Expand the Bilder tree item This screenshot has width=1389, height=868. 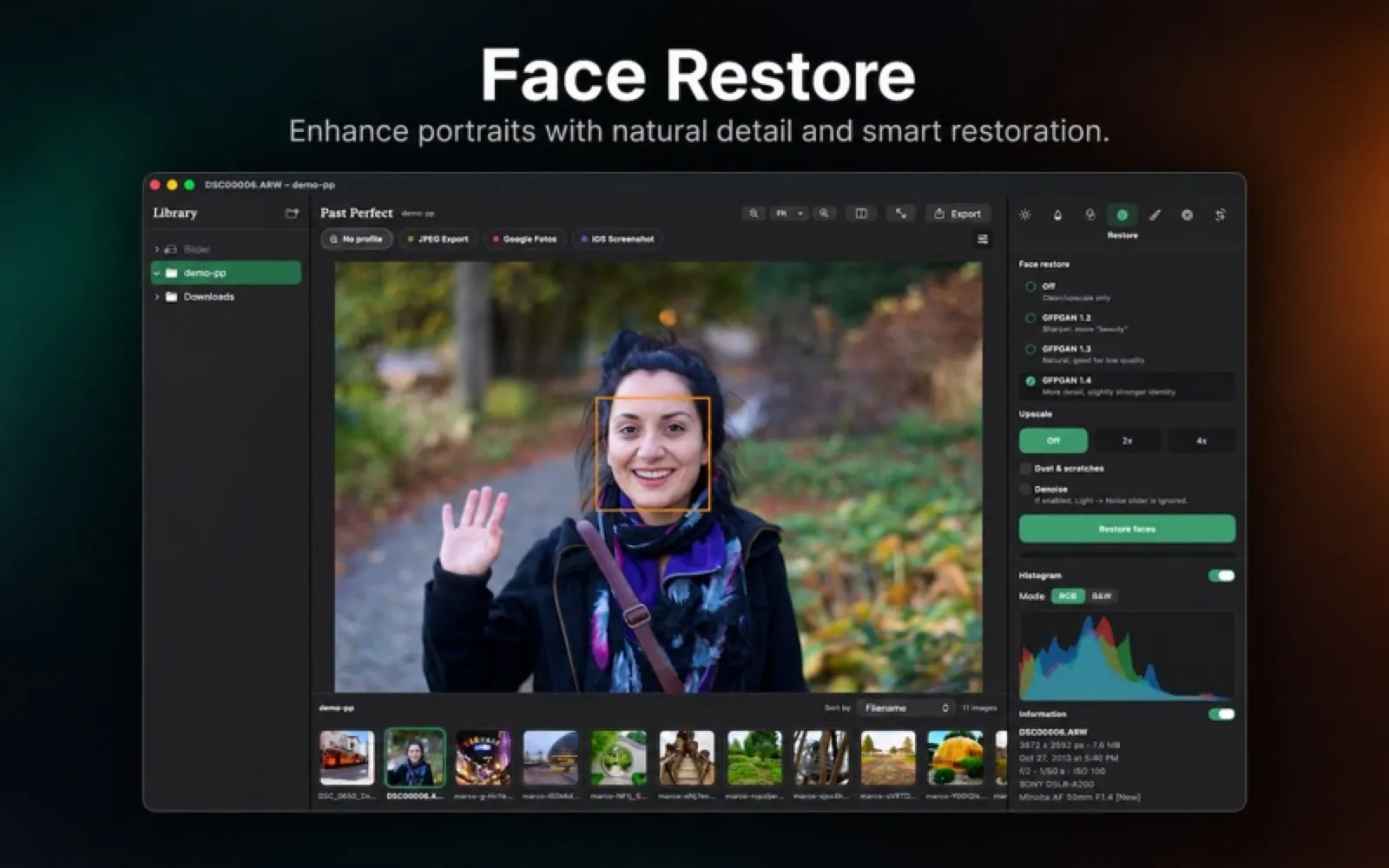click(157, 249)
